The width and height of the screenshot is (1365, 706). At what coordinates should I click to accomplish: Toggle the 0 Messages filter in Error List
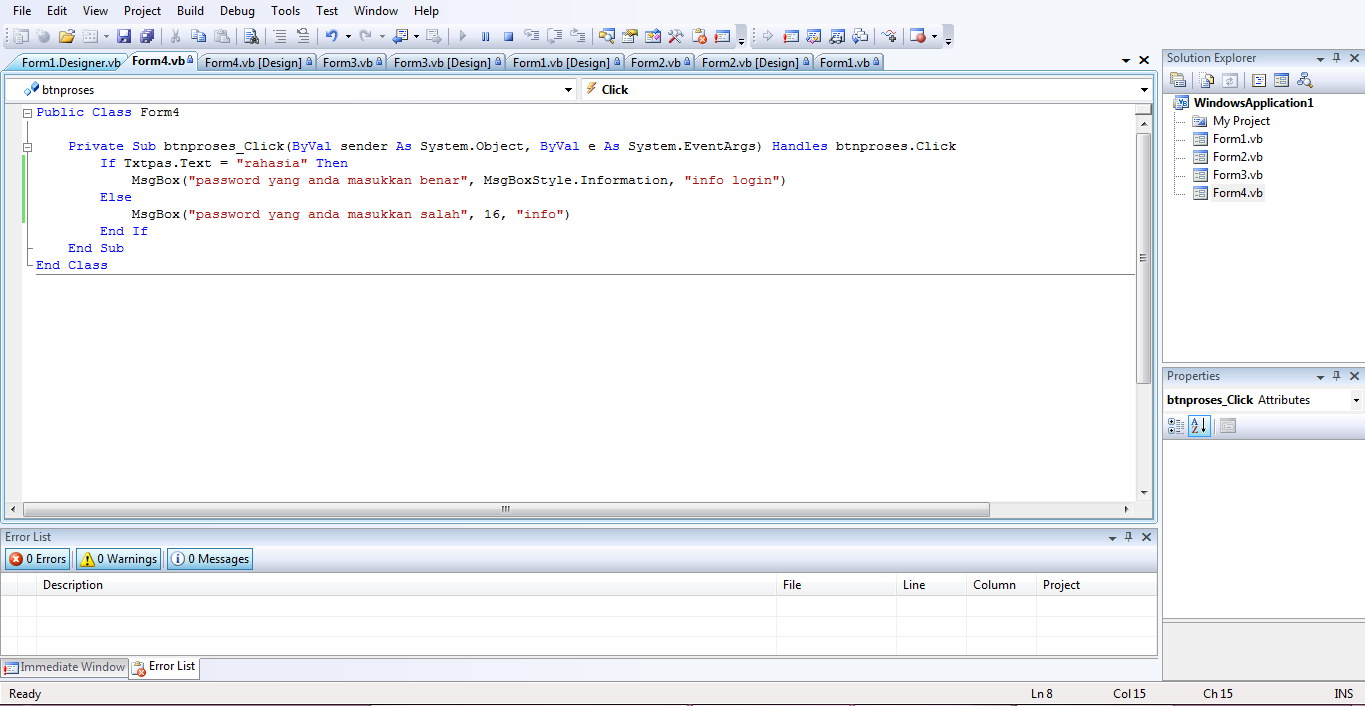(209, 559)
